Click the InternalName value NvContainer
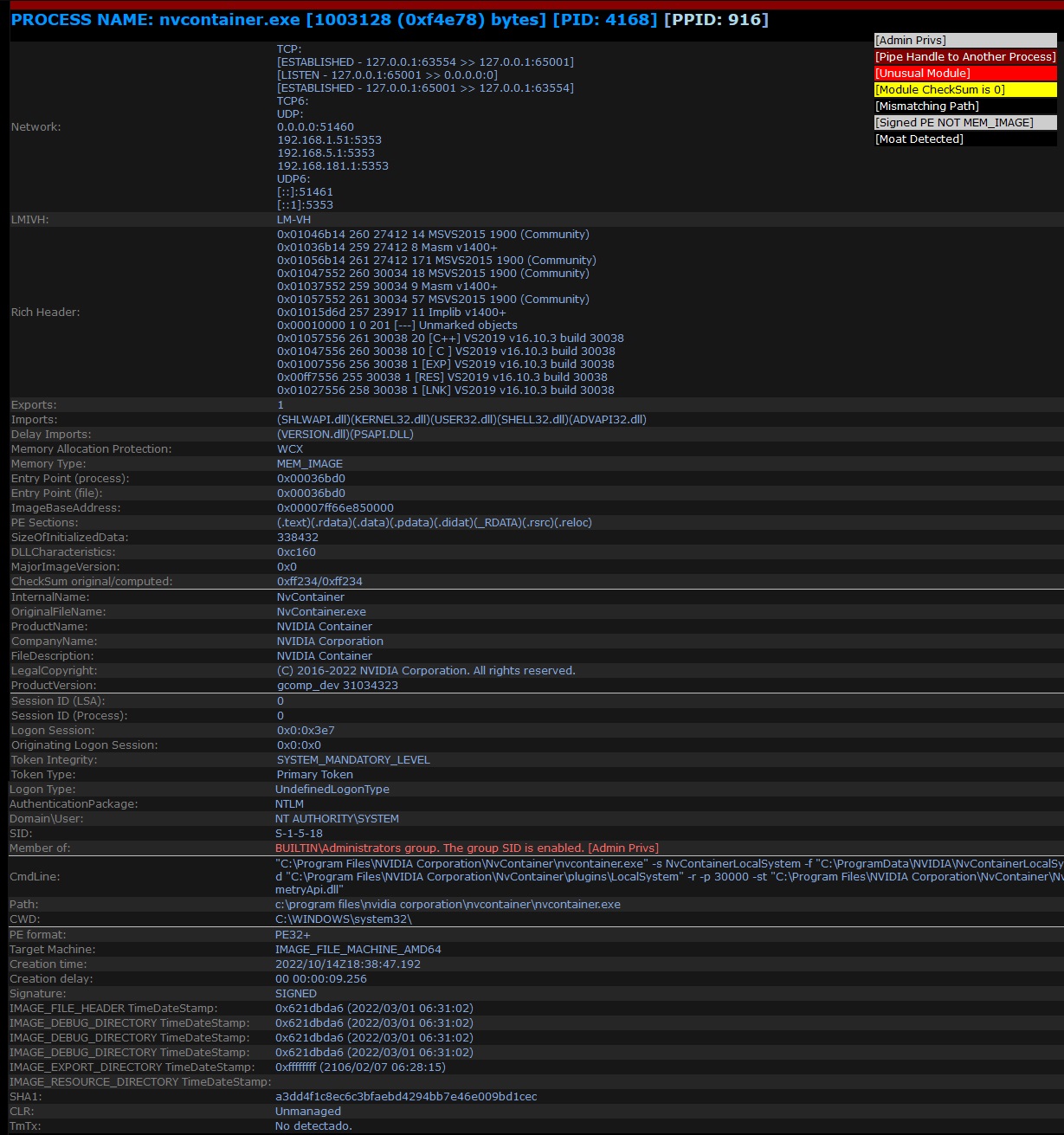The width and height of the screenshot is (1064, 1135). point(311,597)
